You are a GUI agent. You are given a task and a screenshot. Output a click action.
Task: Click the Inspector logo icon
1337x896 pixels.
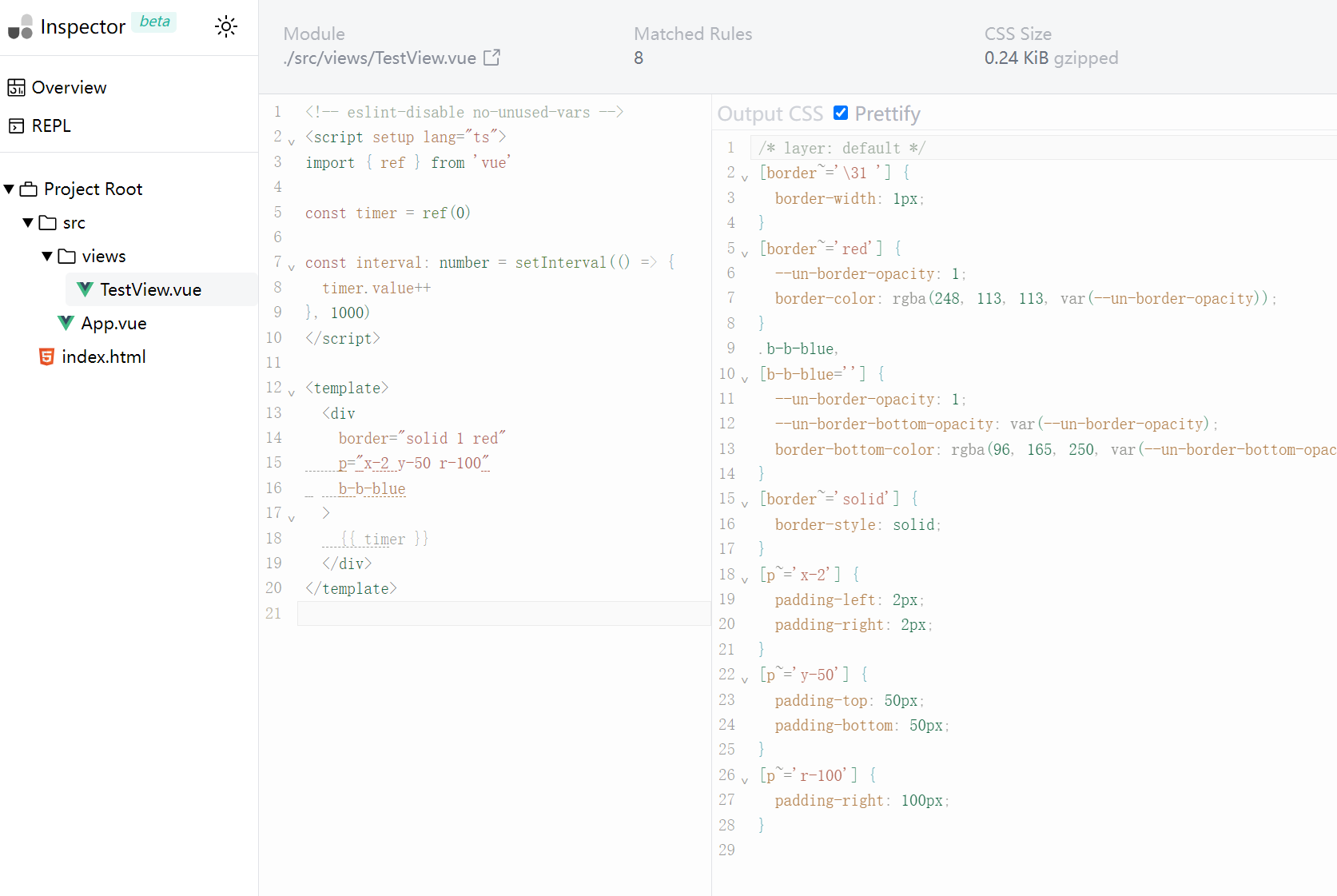20,26
